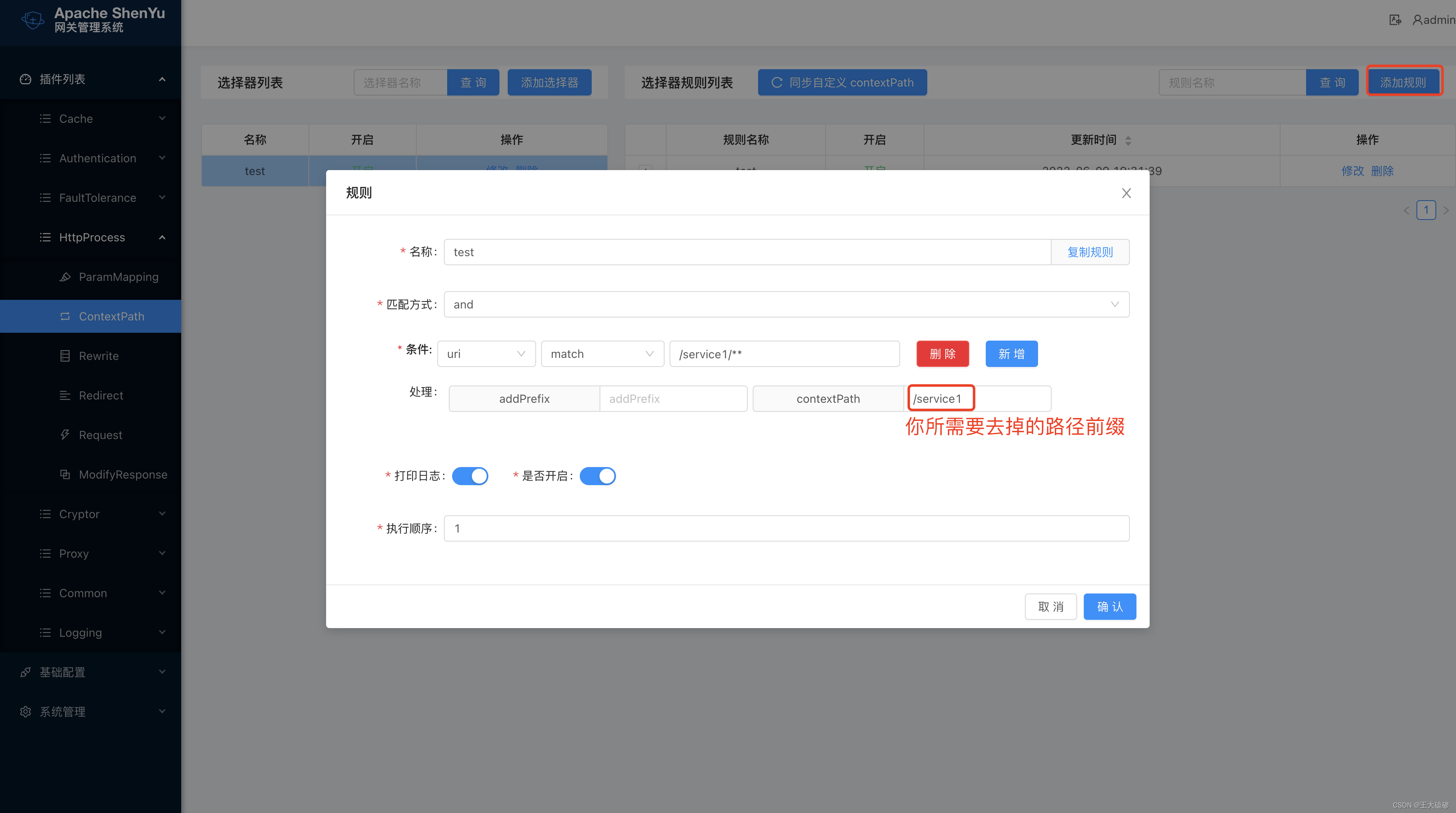Collapse the HttpProcess submenu chevron
Viewport: 1456px width, 813px height.
[162, 238]
